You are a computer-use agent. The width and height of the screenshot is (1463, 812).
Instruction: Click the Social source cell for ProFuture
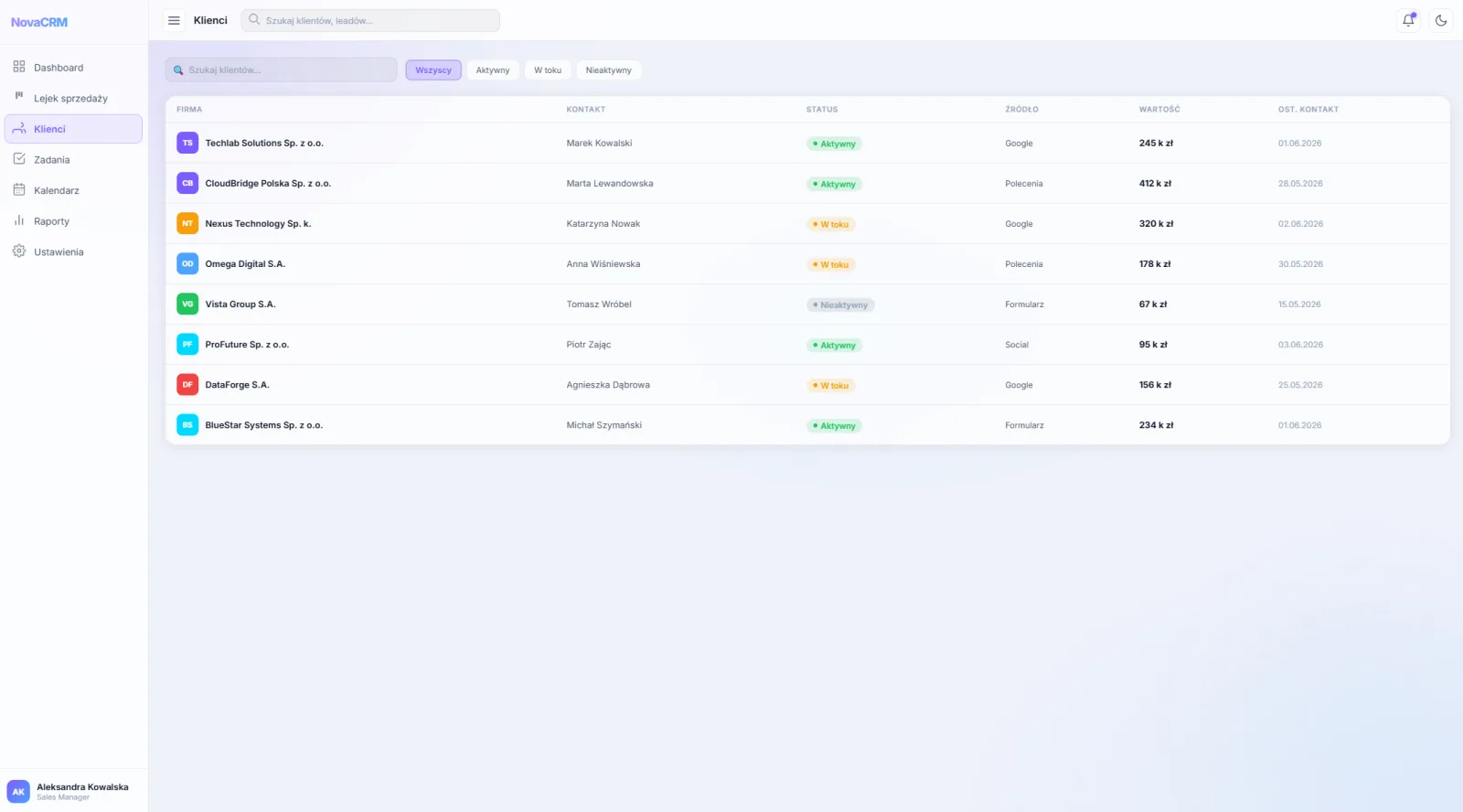1017,345
